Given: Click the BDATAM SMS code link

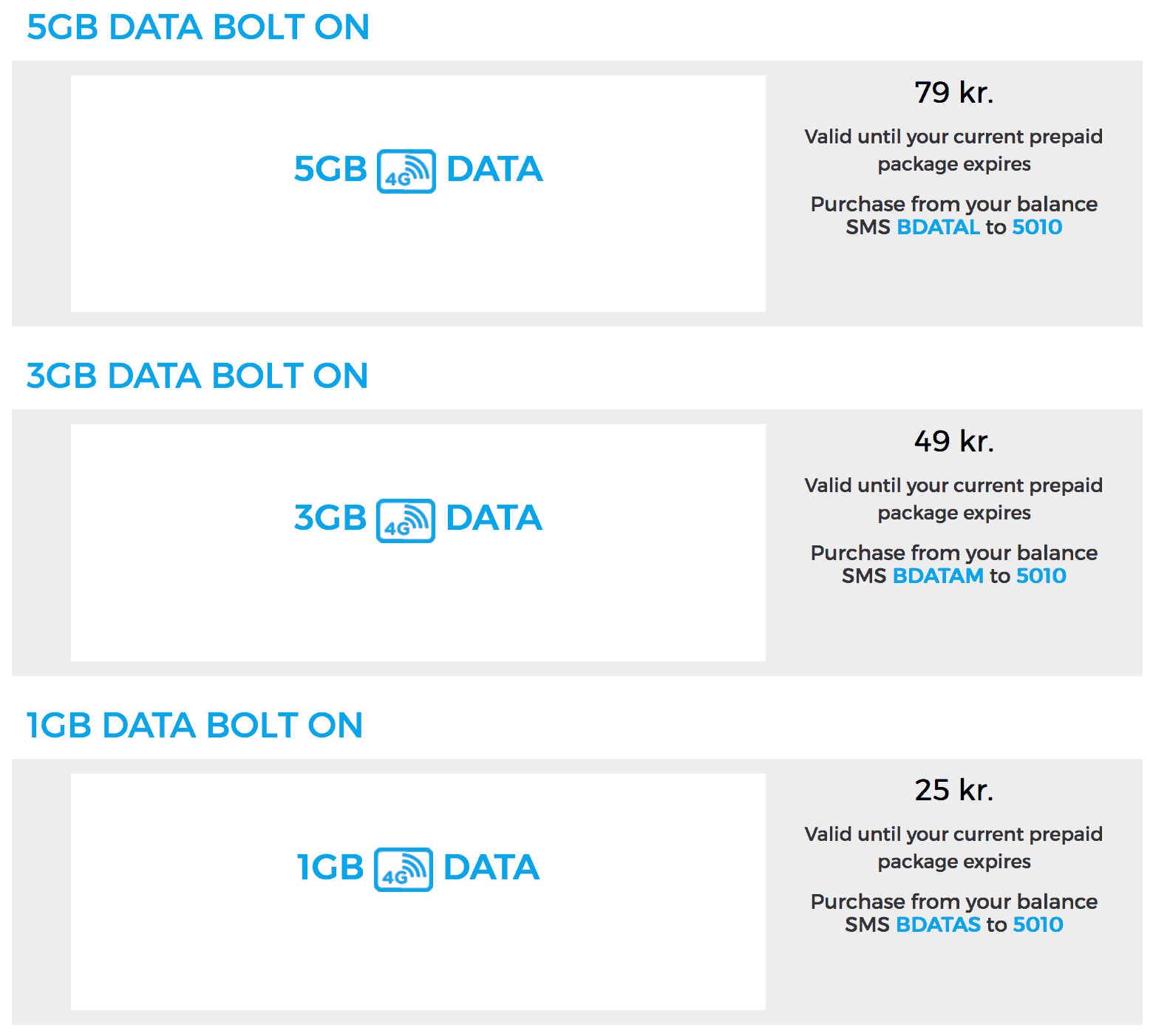Looking at the screenshot, I should pos(937,576).
